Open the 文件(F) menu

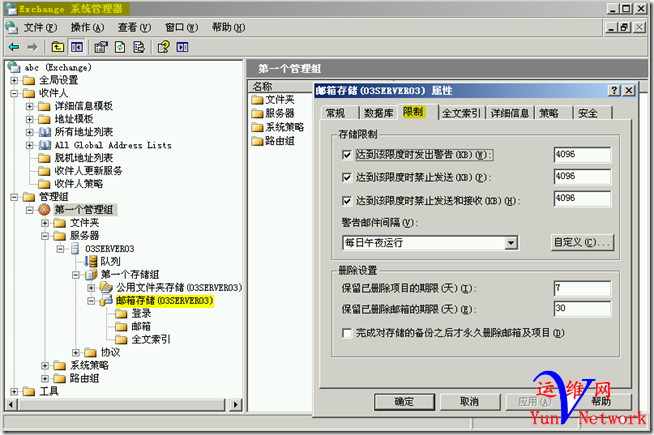pos(40,28)
